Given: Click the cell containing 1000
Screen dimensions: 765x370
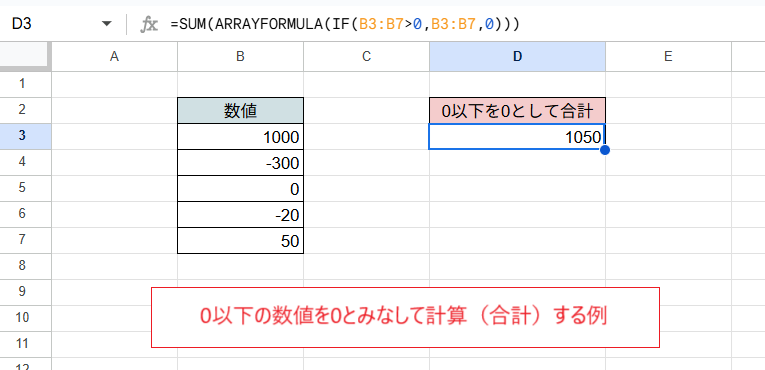Looking at the screenshot, I should tap(241, 137).
